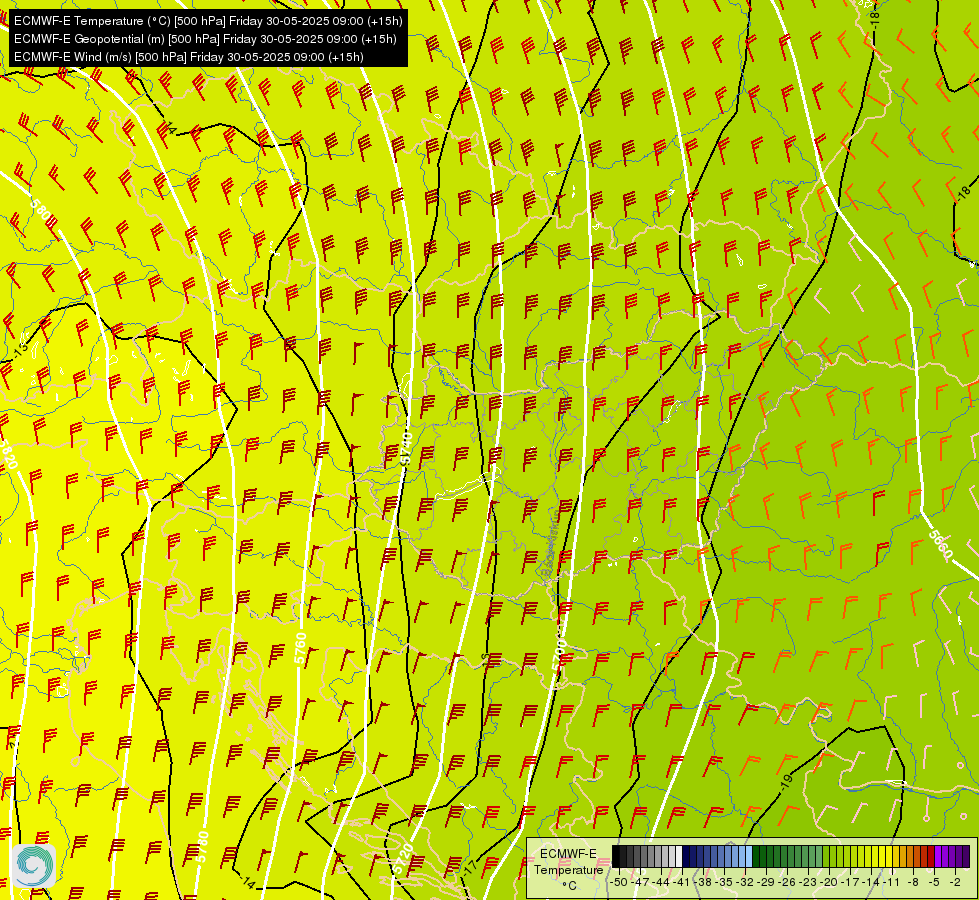Select the ECMWF-E Temperature title line

(x=208, y=21)
